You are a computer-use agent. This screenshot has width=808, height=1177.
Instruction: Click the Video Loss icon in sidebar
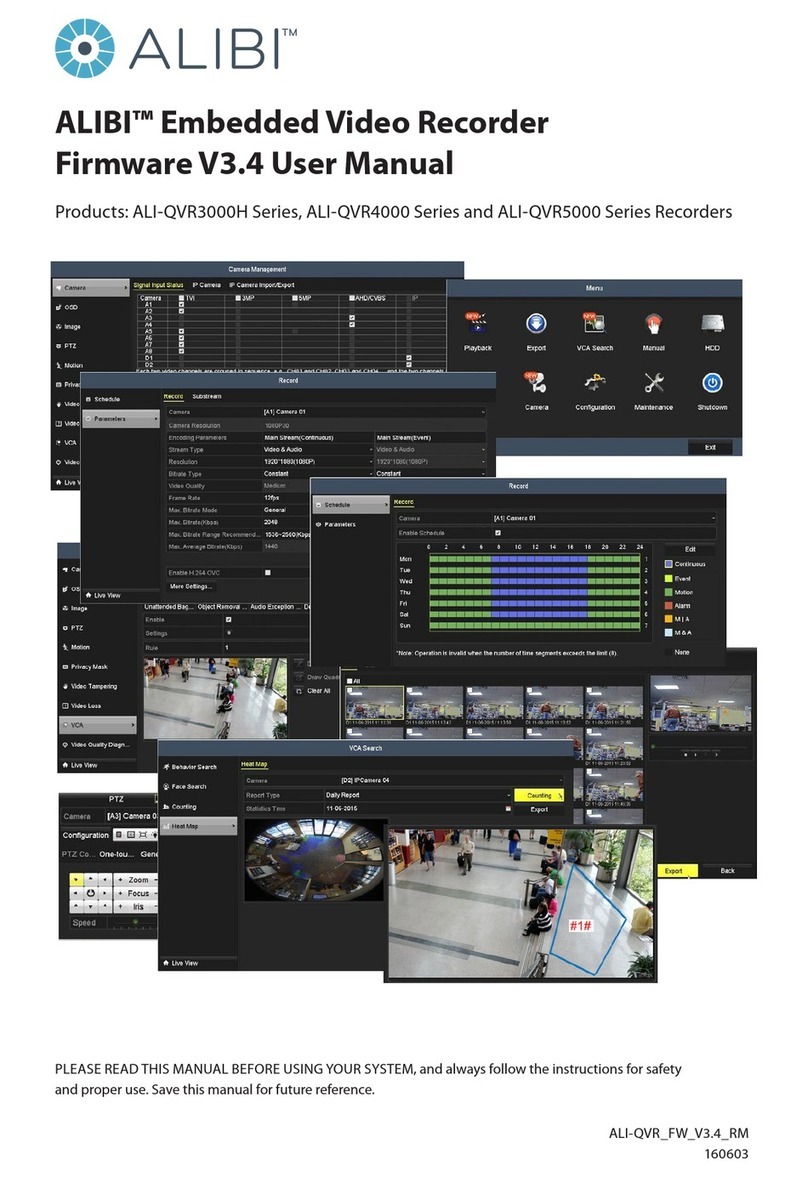point(65,706)
